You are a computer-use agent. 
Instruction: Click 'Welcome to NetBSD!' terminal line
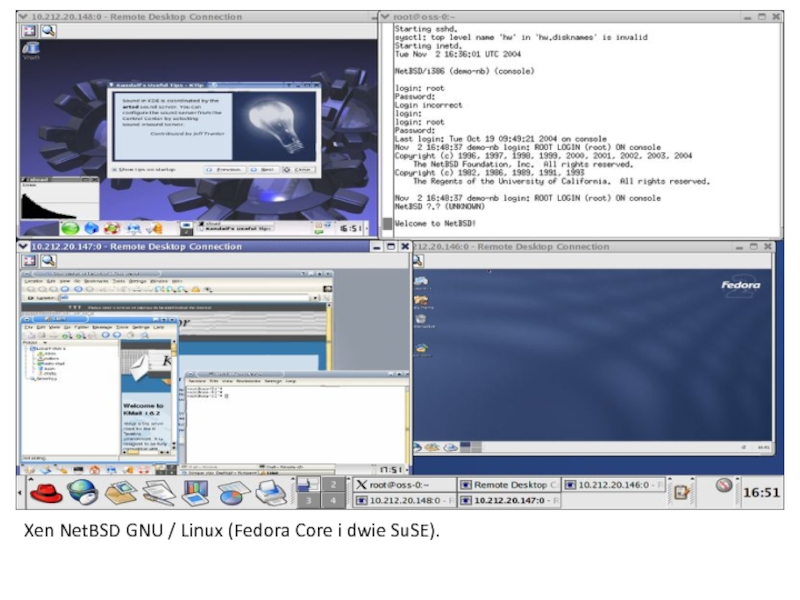coord(435,223)
